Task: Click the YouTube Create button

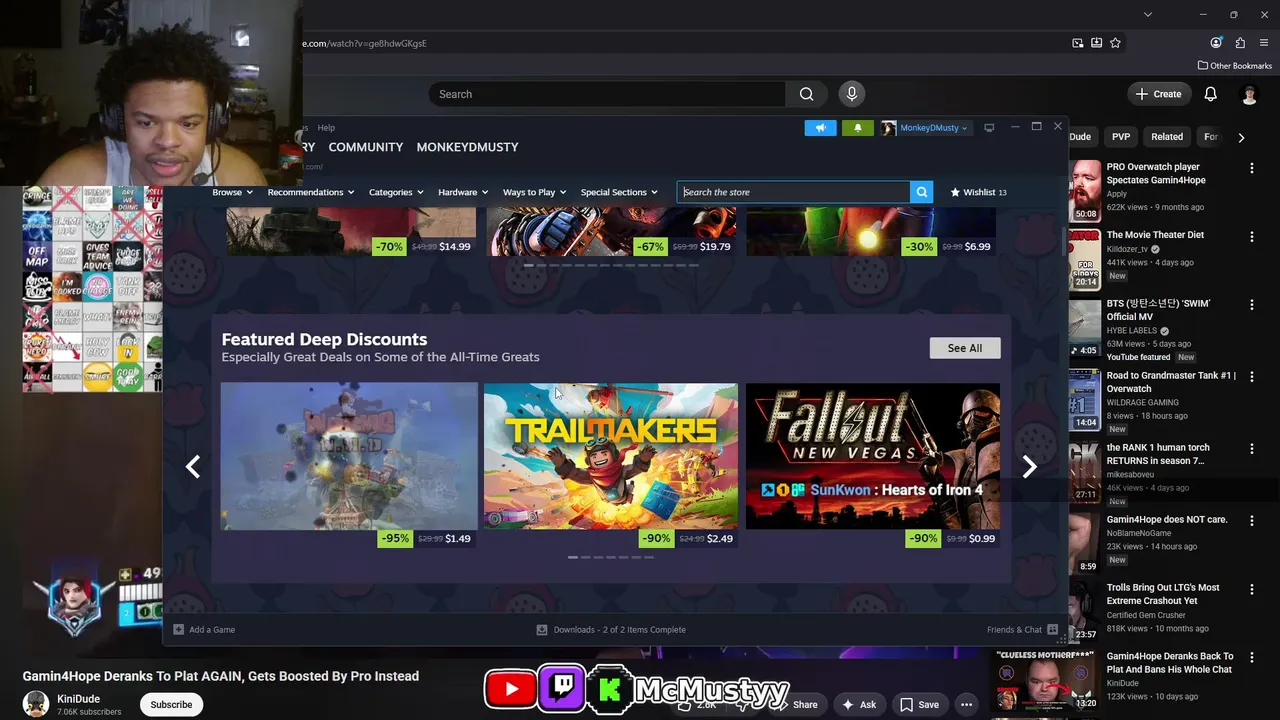Action: [x=1159, y=94]
